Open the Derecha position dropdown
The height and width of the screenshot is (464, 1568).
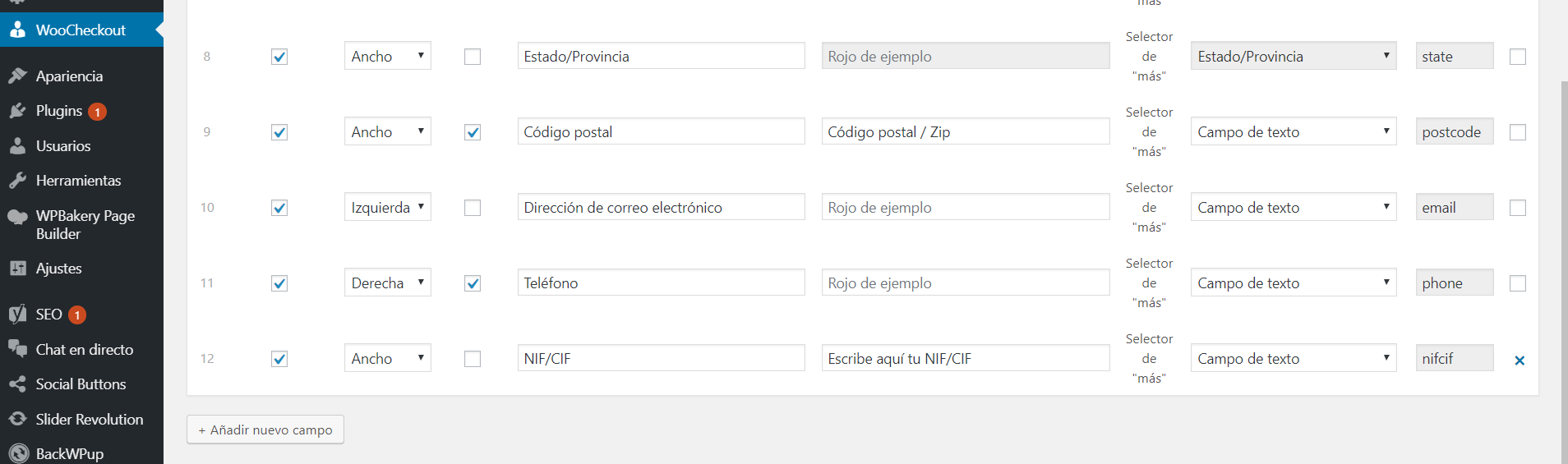point(387,283)
